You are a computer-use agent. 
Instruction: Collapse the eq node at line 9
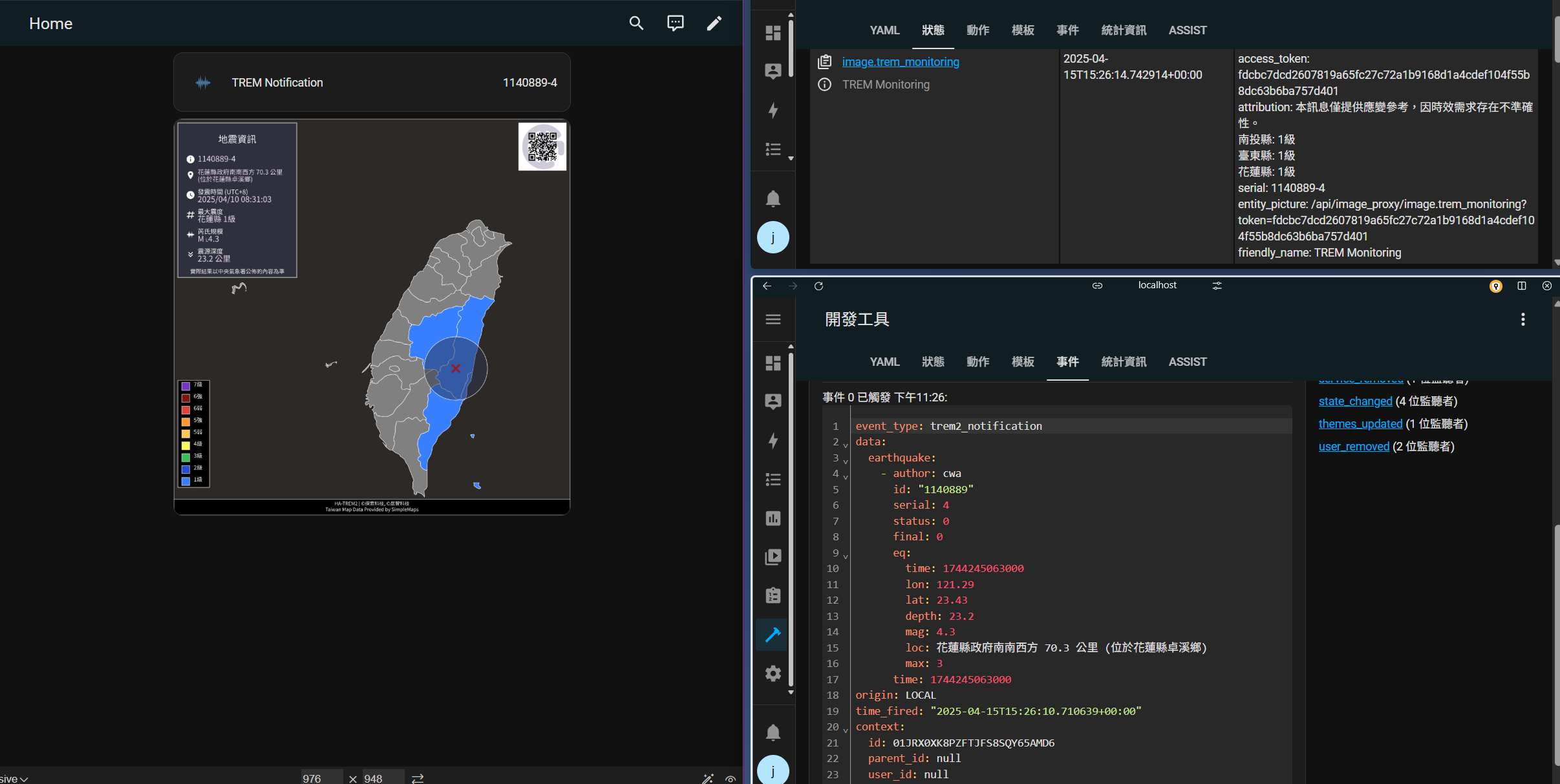pos(845,556)
